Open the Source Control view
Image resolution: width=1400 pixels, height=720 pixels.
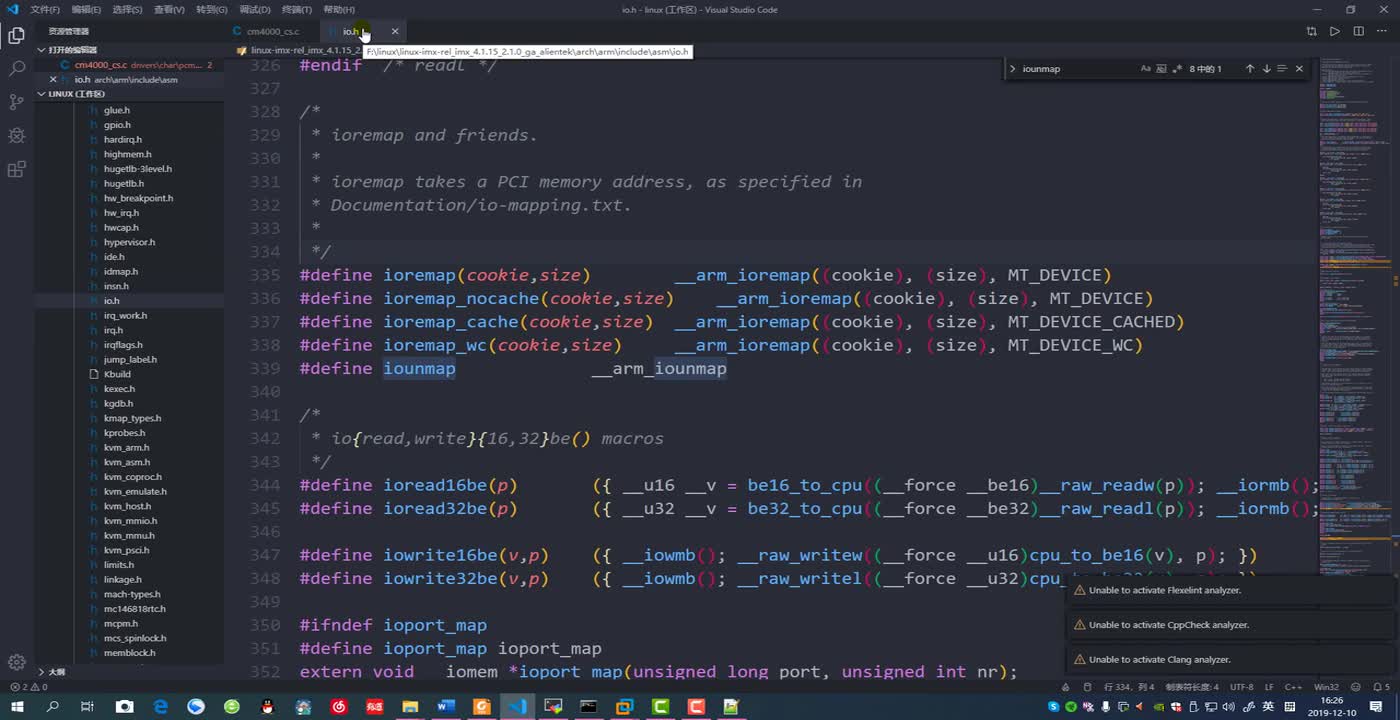[16, 102]
